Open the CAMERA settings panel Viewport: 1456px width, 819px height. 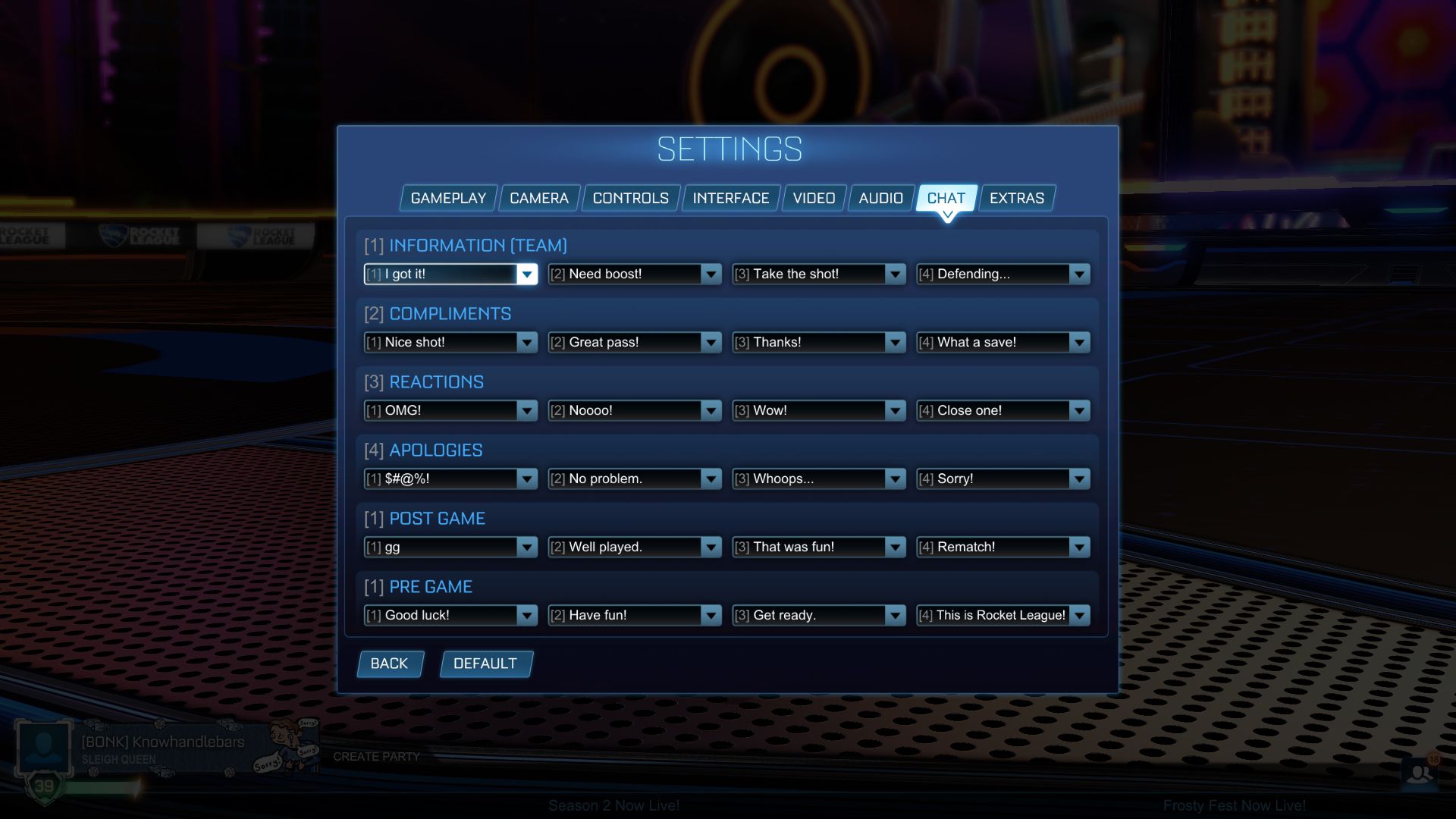(x=539, y=197)
